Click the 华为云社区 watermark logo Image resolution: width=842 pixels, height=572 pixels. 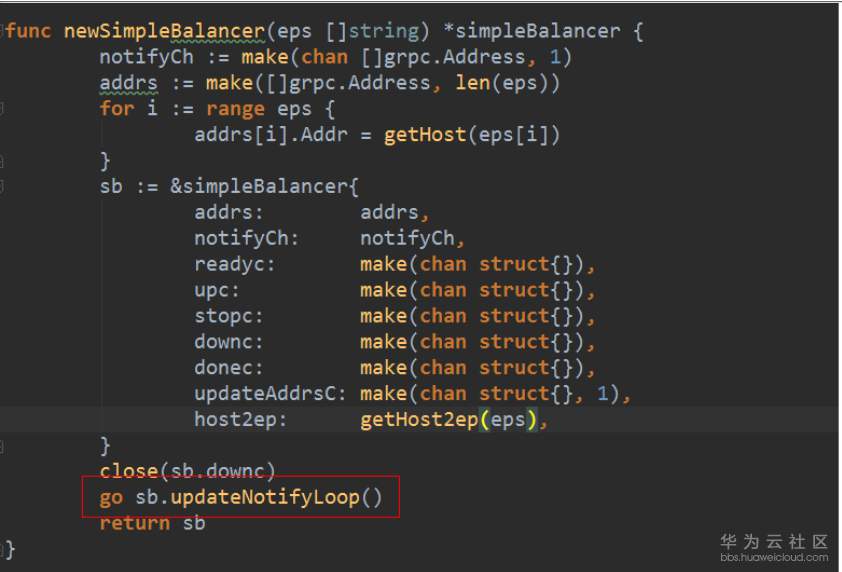(x=774, y=541)
